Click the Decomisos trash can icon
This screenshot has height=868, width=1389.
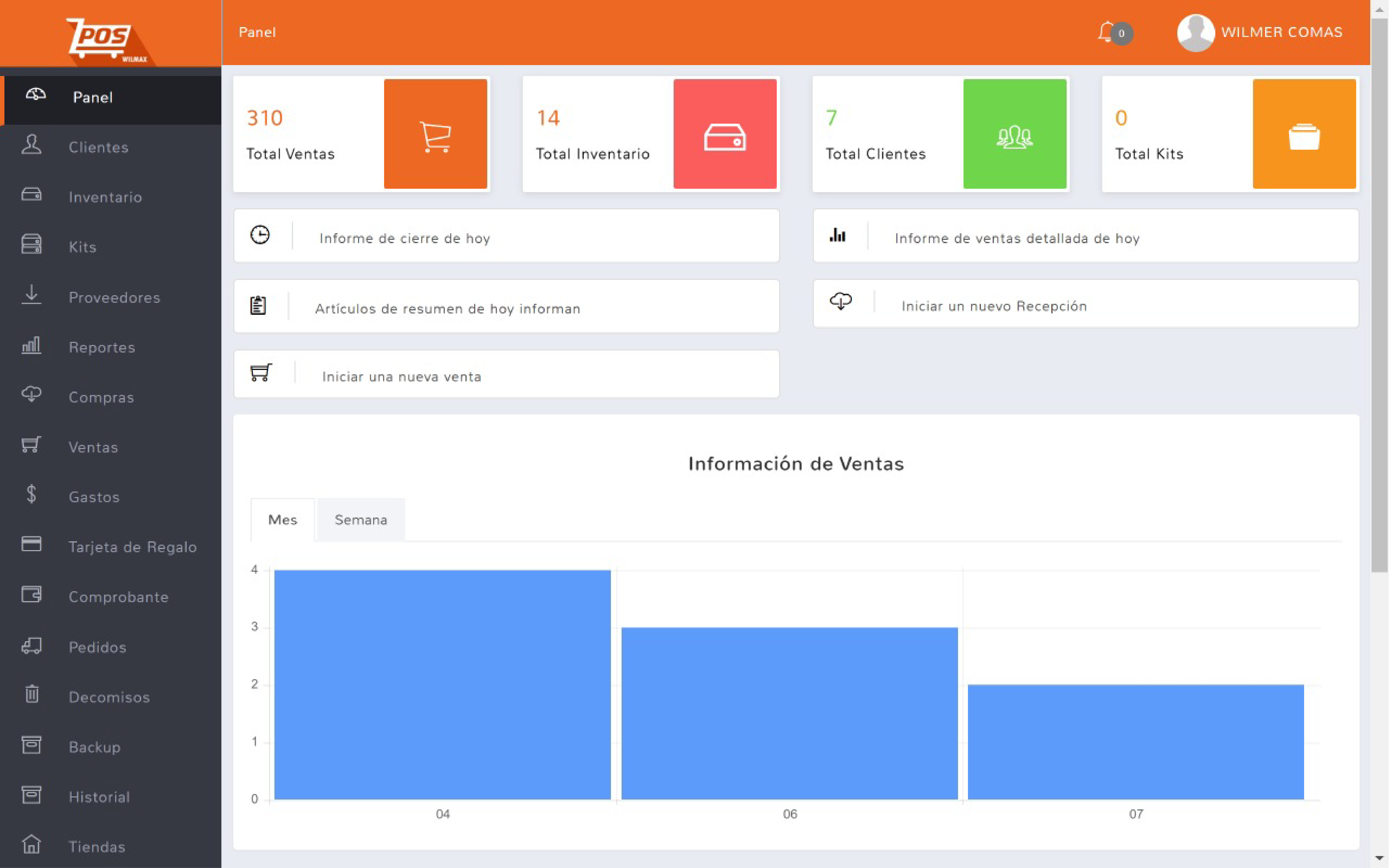point(32,695)
